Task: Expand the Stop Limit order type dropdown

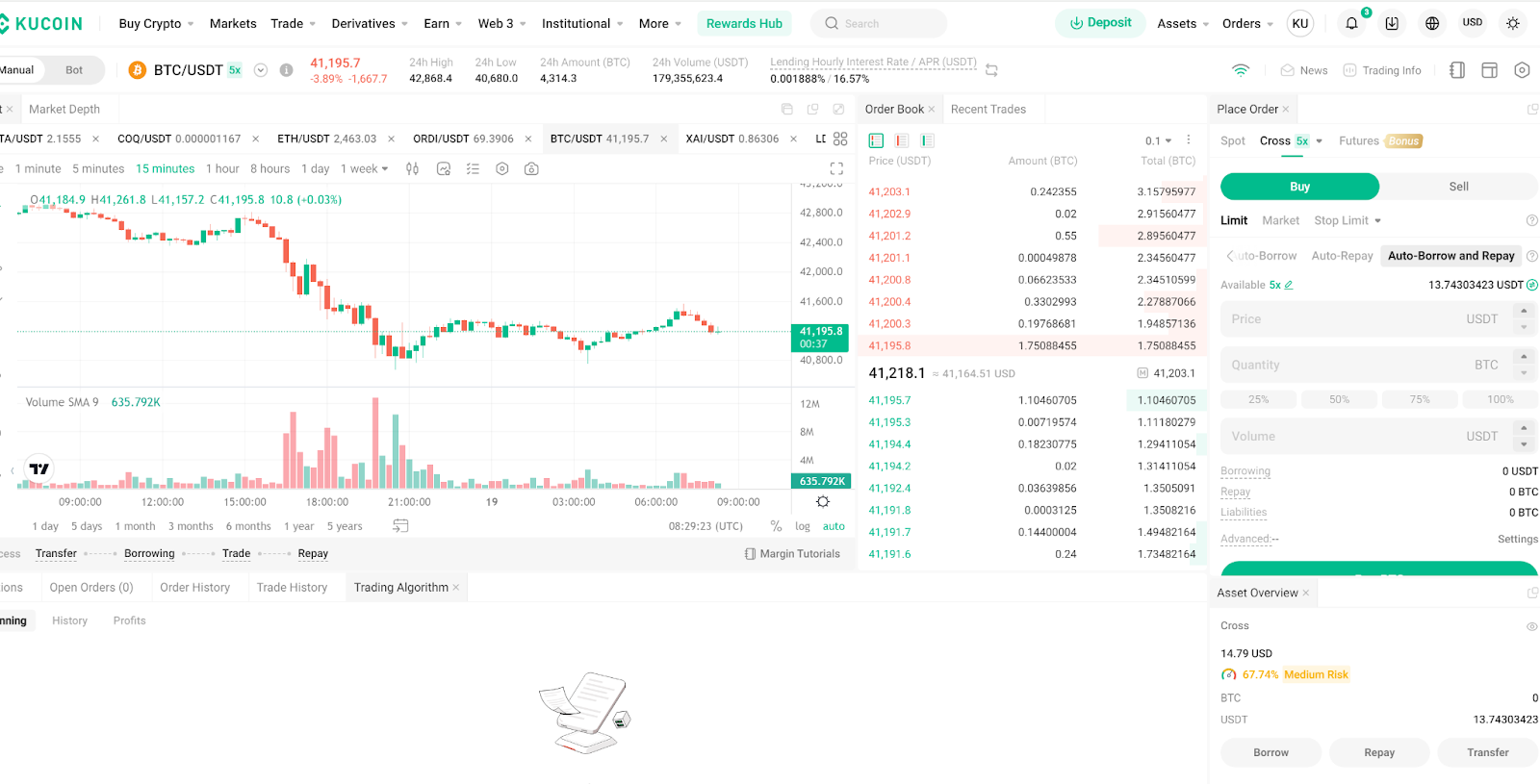Action: (x=1347, y=220)
